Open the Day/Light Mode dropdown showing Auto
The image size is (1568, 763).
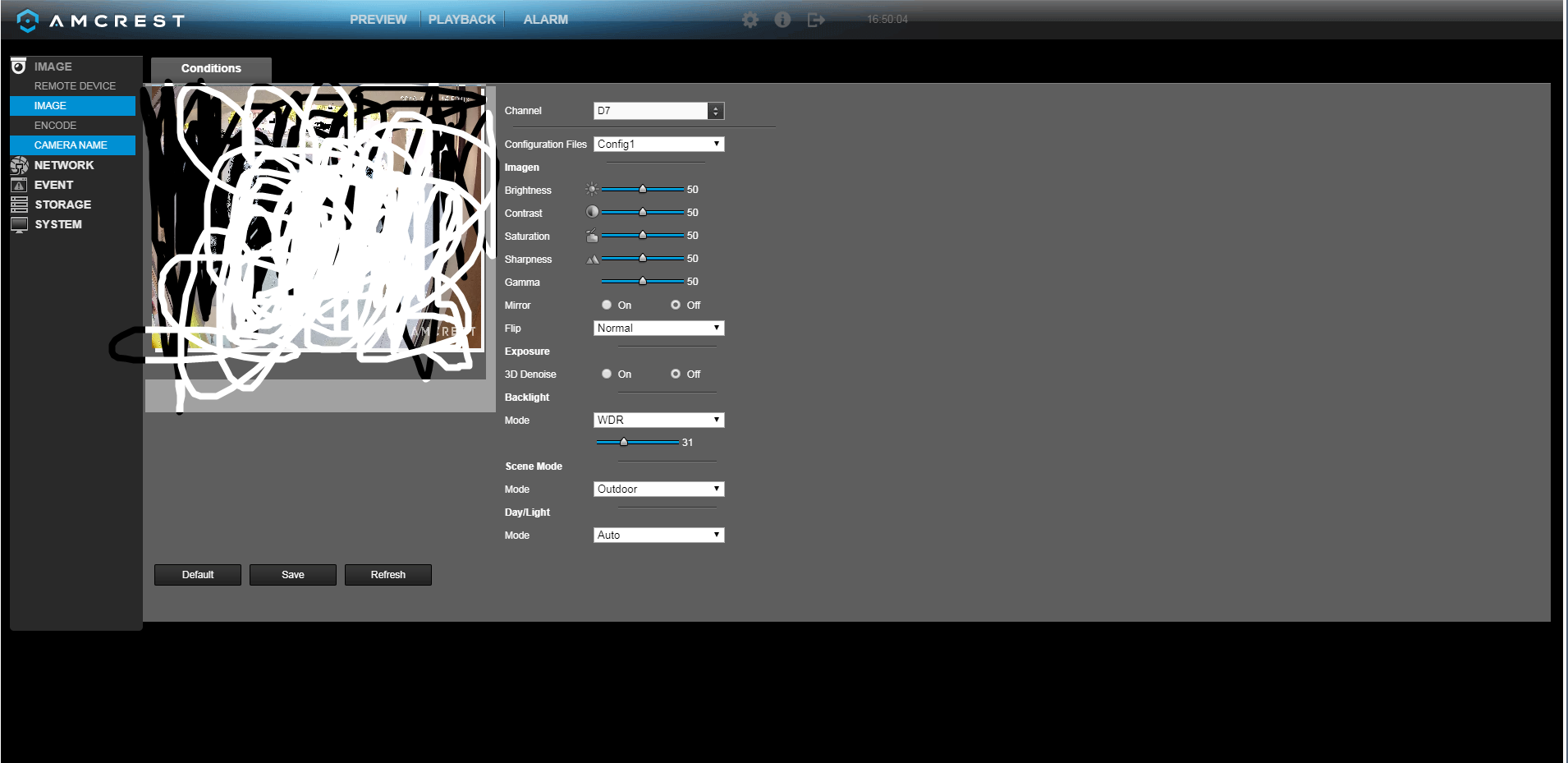[x=658, y=535]
